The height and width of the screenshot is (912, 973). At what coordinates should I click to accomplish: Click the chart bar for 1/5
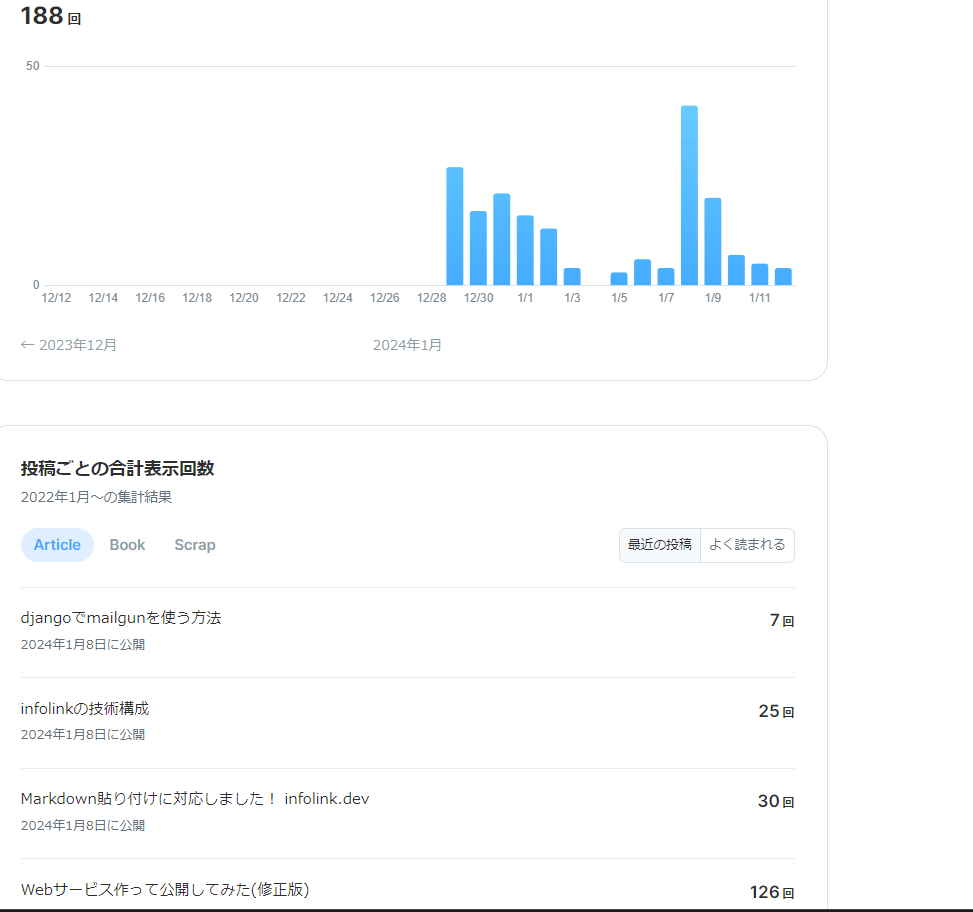click(x=619, y=279)
